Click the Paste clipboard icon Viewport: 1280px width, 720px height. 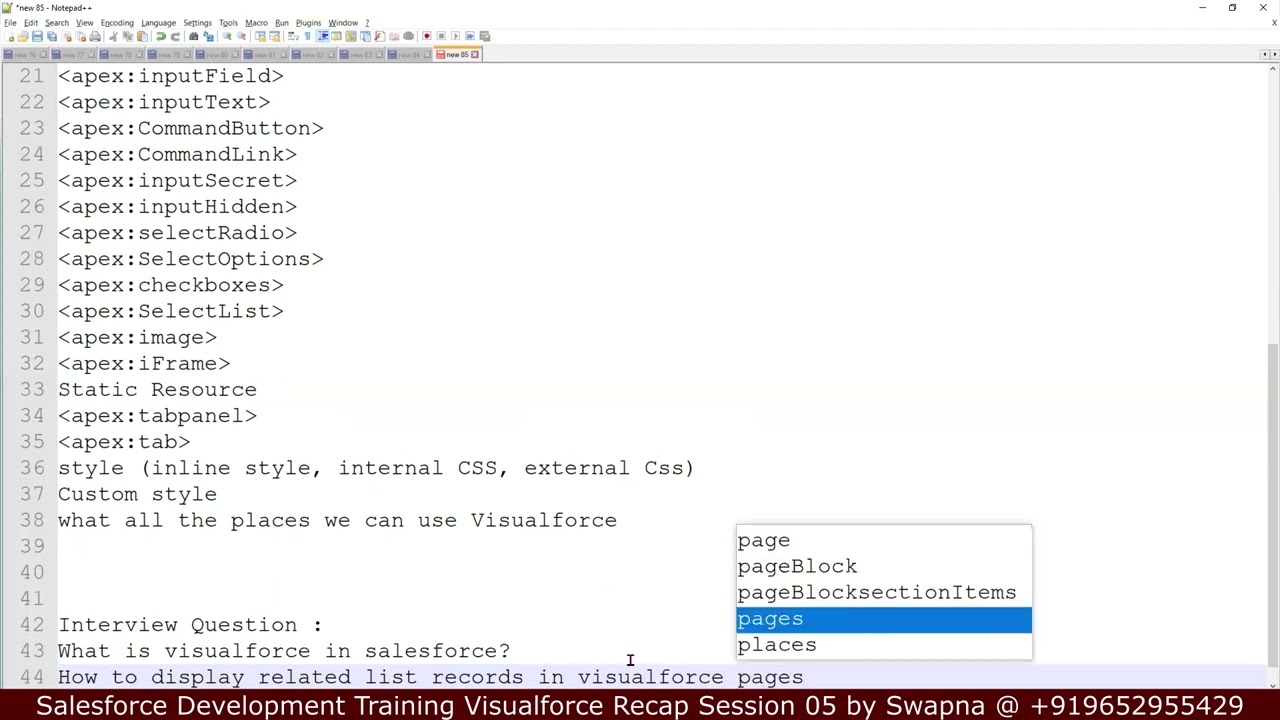pyautogui.click(x=142, y=36)
